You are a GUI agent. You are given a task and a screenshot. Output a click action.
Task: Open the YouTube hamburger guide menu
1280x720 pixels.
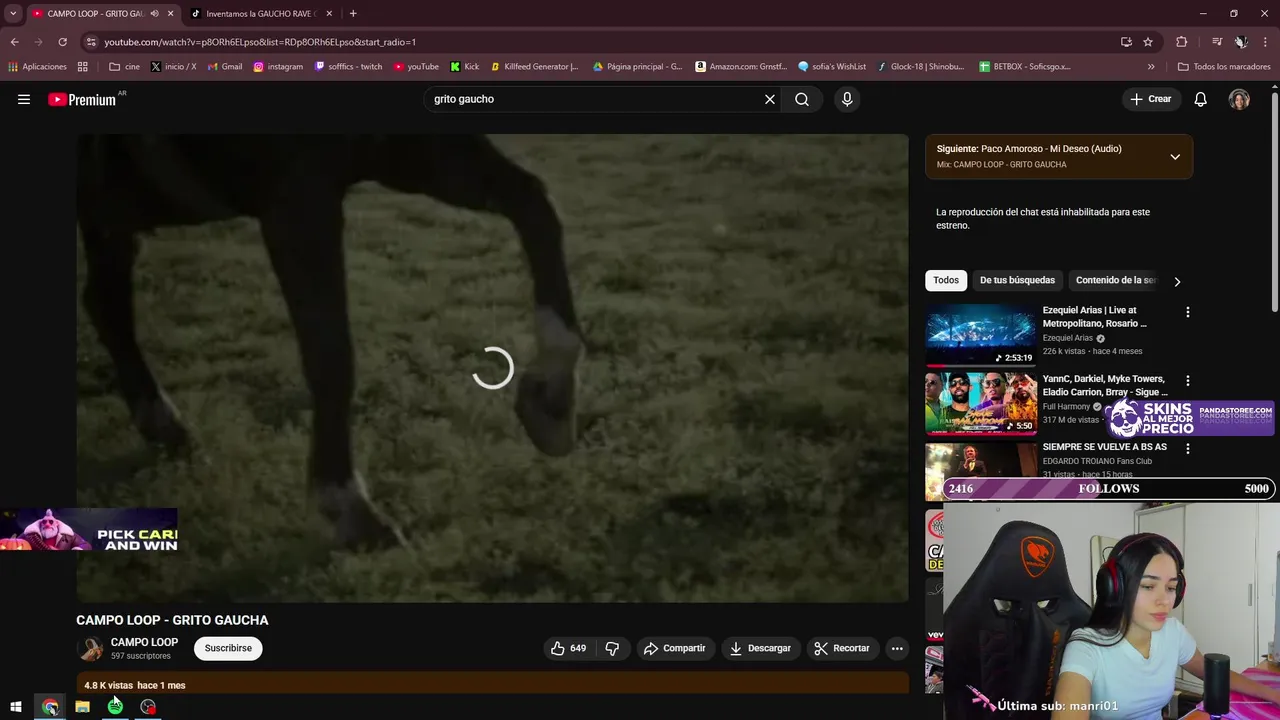click(24, 99)
